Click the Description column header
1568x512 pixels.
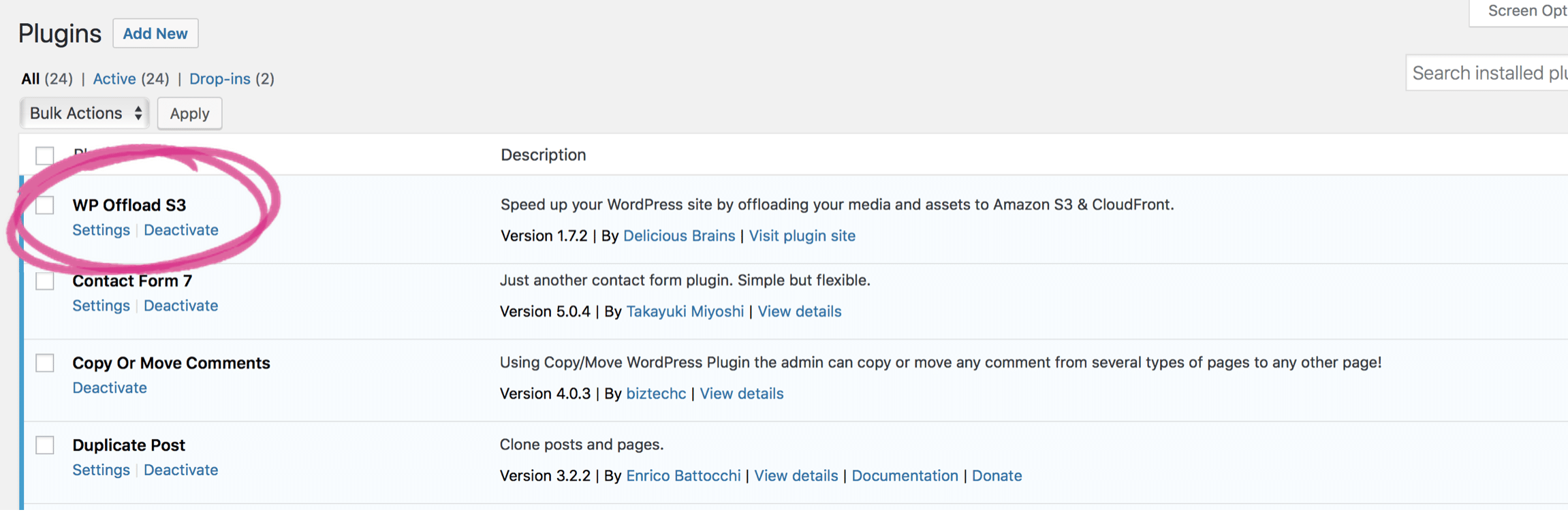544,155
